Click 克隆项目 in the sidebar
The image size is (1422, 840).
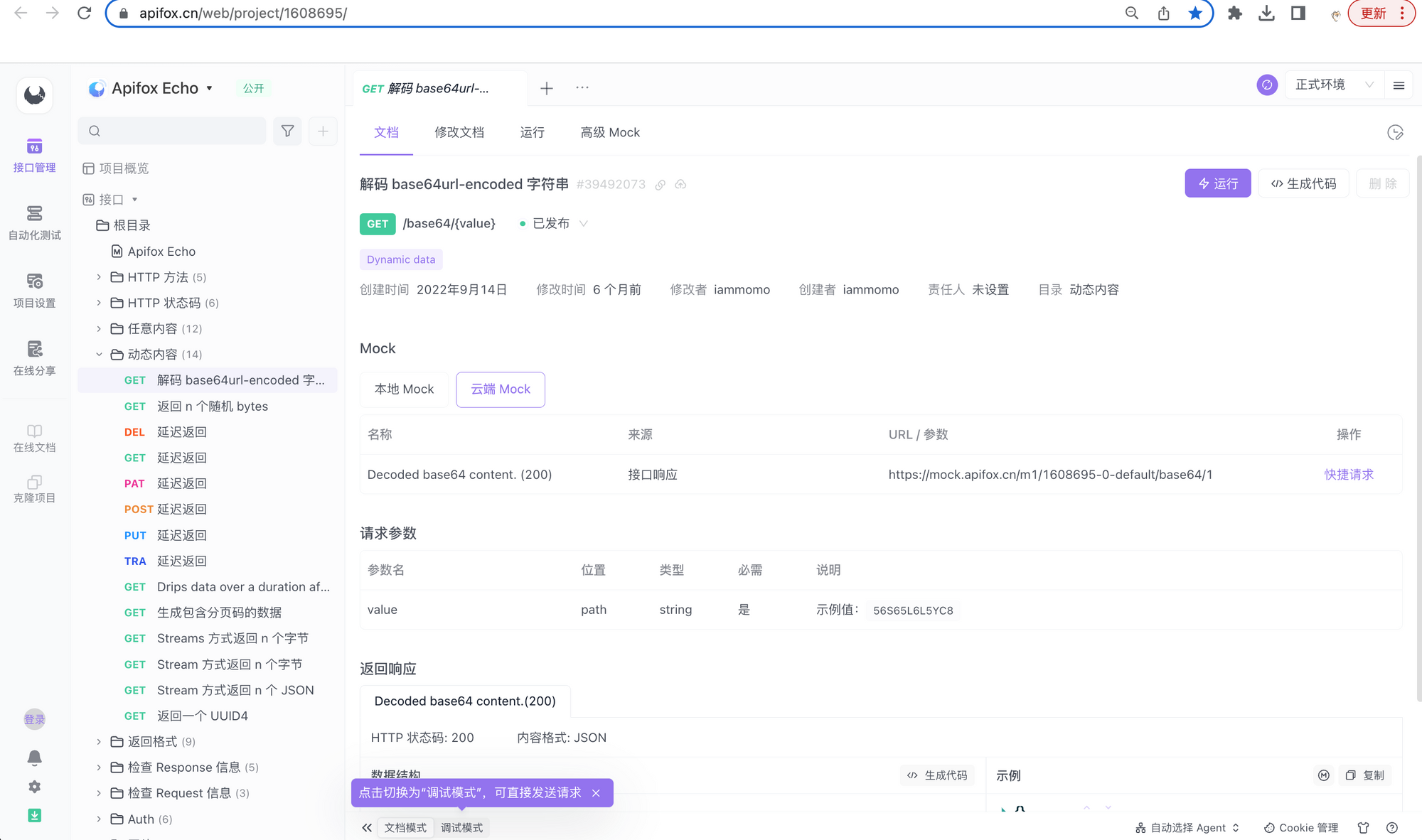(34, 489)
